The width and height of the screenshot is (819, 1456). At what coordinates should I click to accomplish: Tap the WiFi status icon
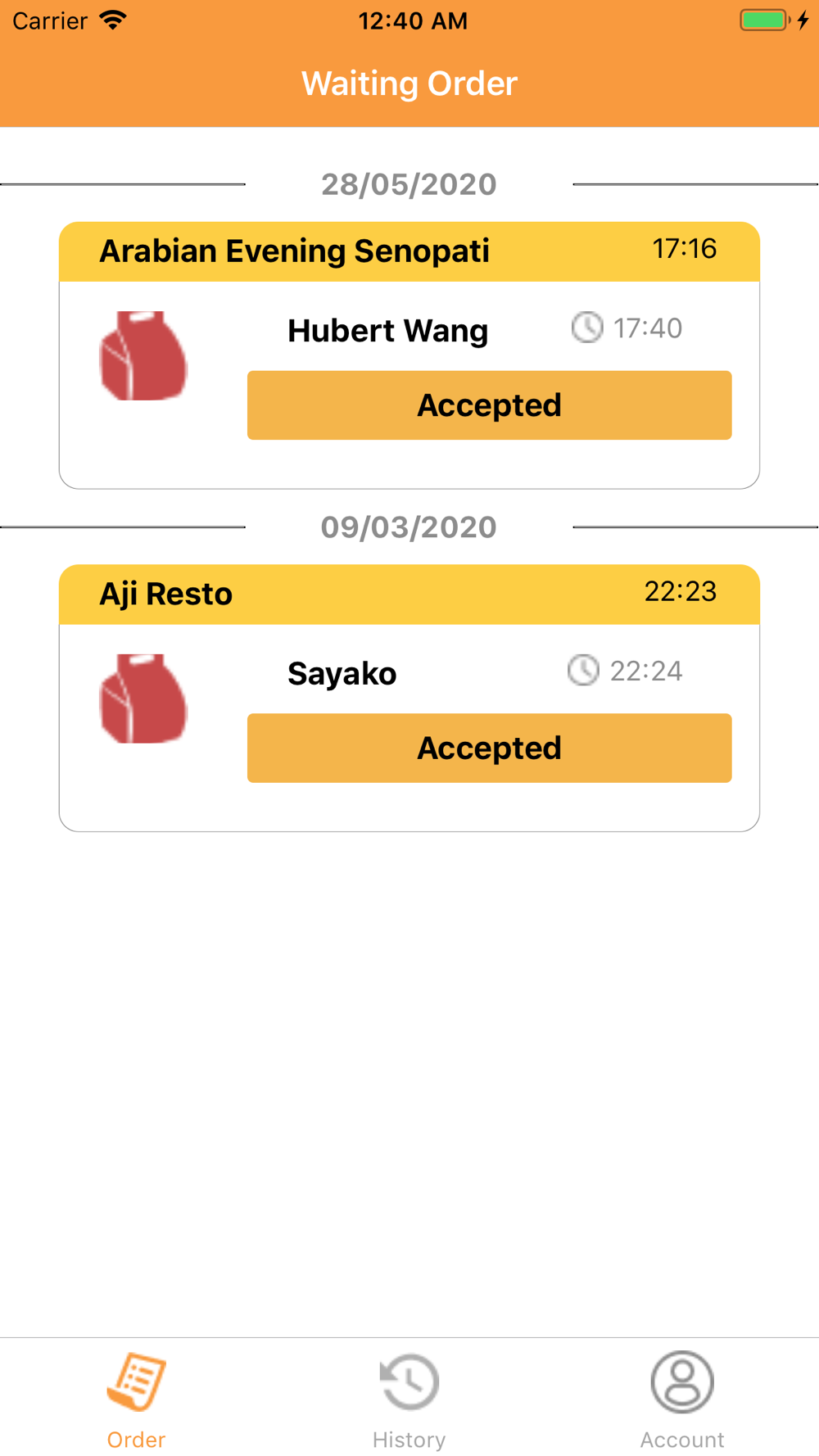(113, 20)
